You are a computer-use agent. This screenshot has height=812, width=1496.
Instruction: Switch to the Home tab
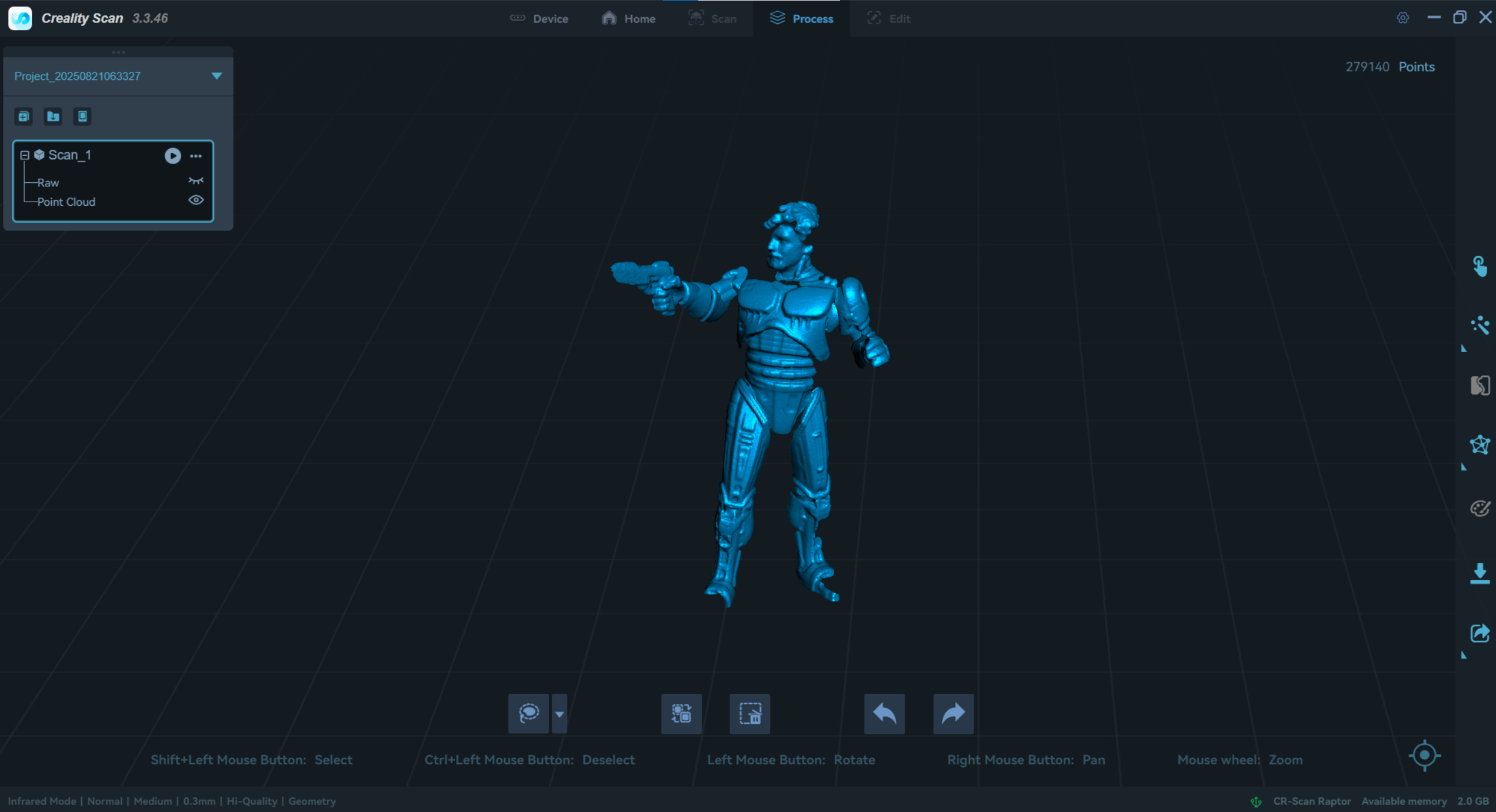(628, 19)
